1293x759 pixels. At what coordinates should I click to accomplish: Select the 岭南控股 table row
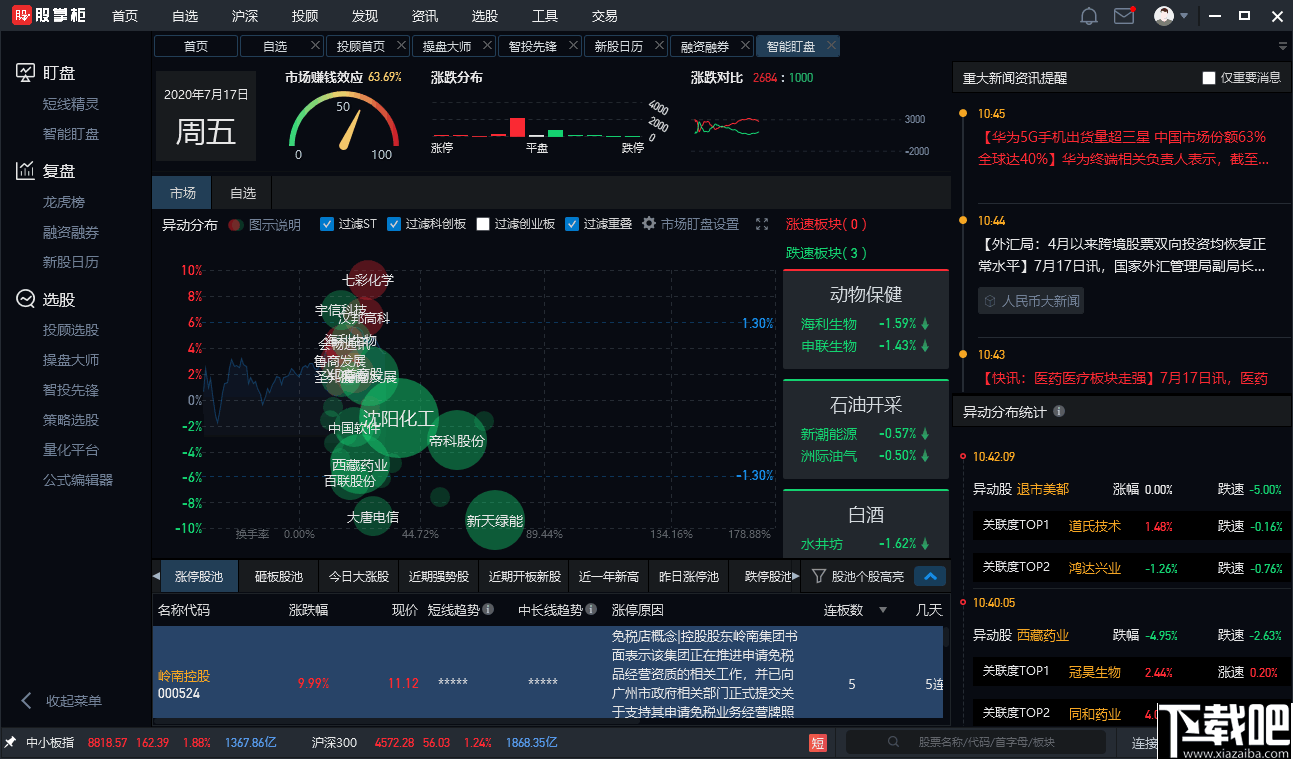pyautogui.click(x=548, y=672)
